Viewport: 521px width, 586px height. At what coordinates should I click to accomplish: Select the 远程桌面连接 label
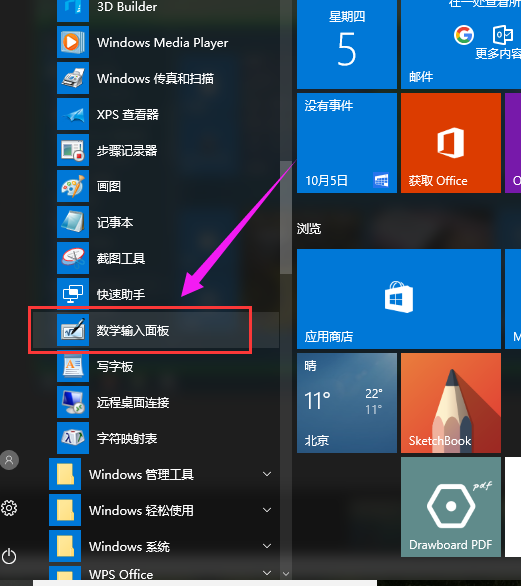[x=133, y=403]
